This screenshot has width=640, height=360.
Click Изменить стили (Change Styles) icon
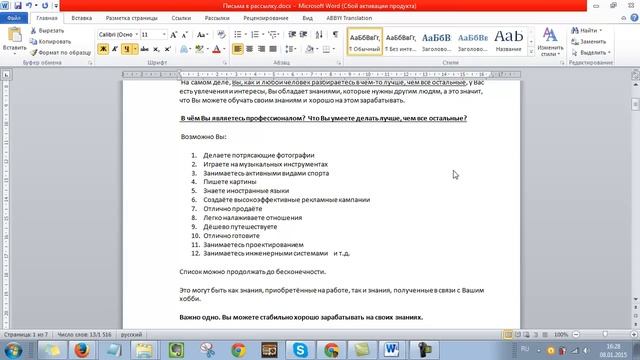(550, 42)
